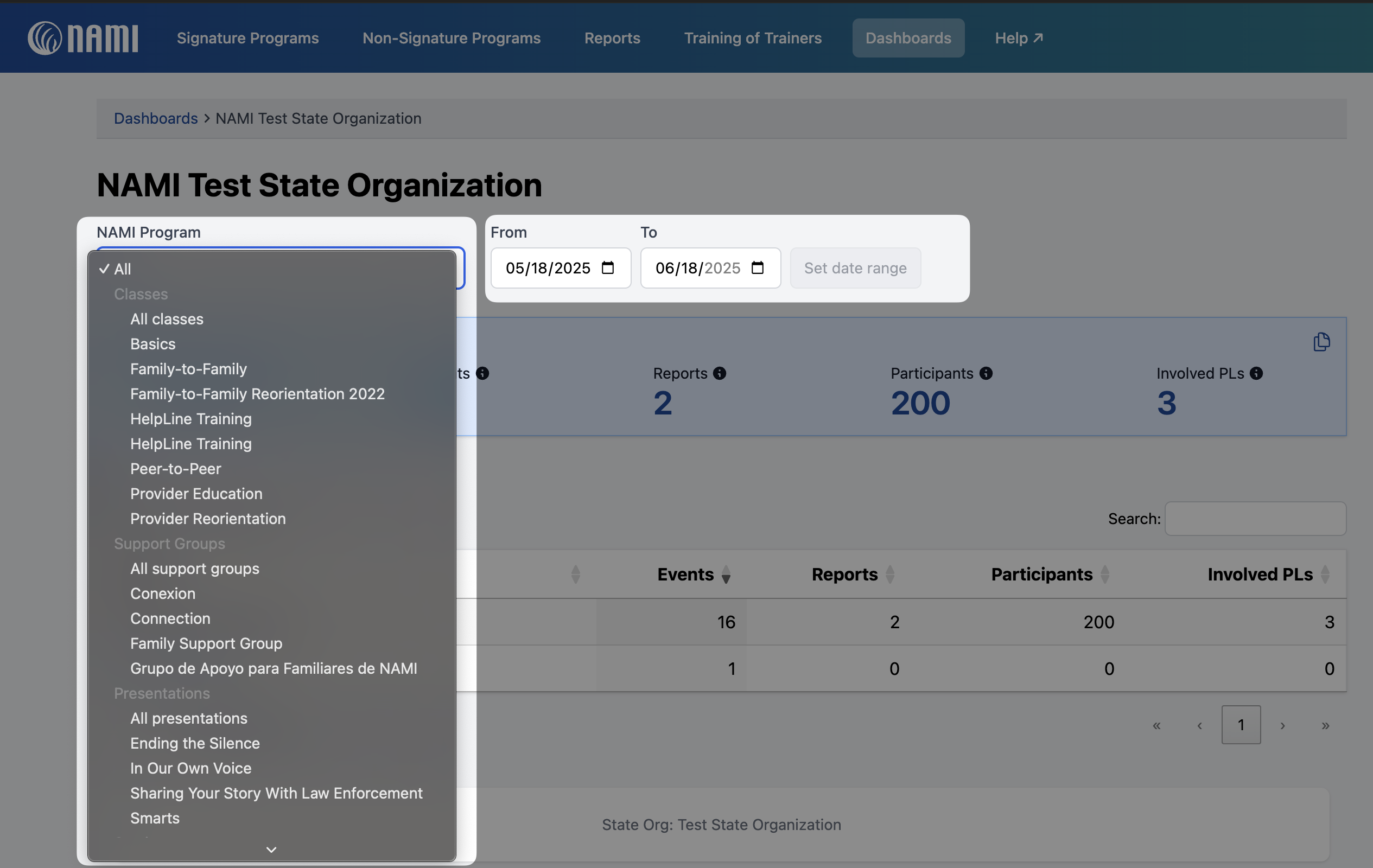Screen dimensions: 1373x868
Task: Sort table by Participants column
Action: 1050,574
